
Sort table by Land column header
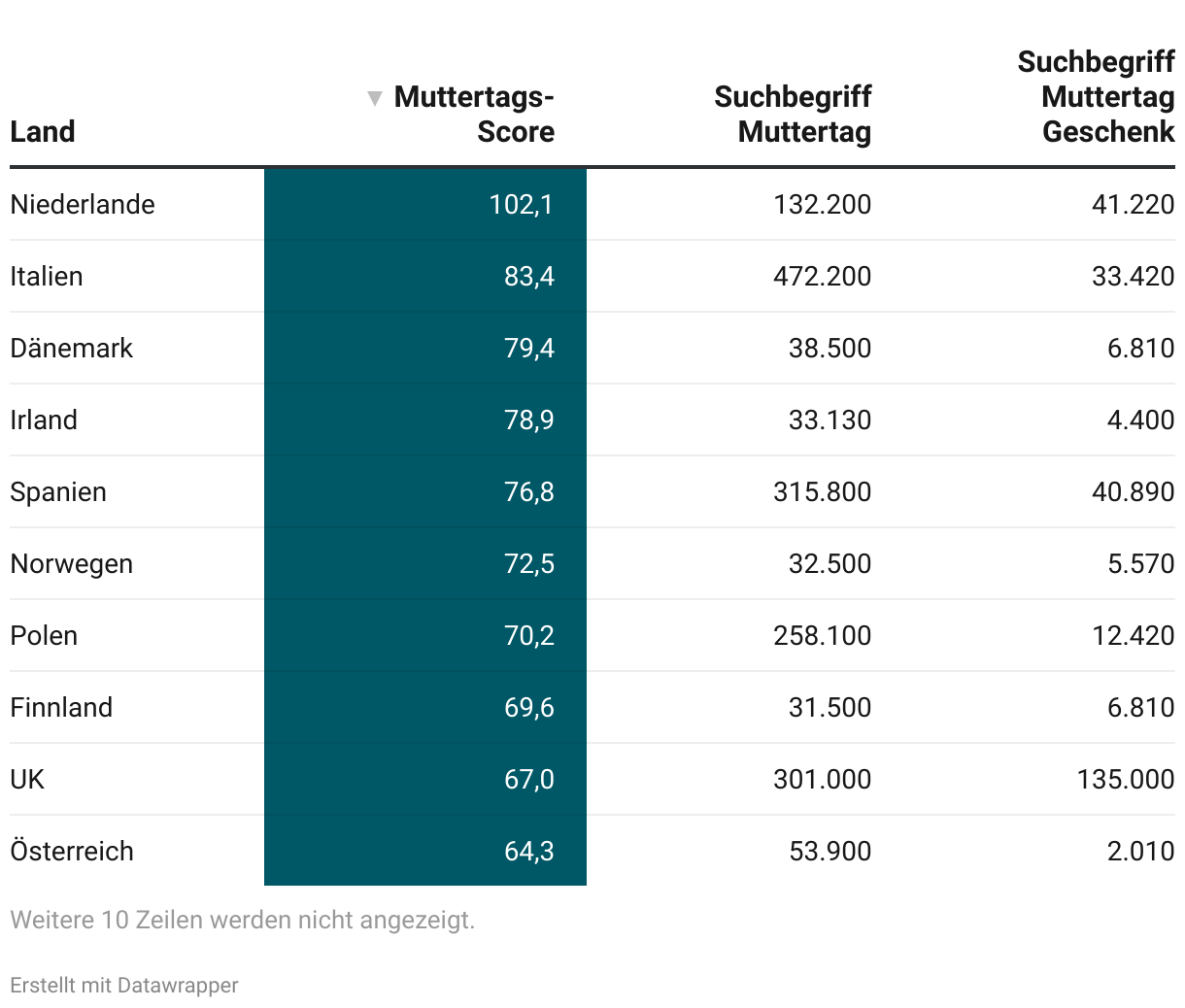point(43,131)
